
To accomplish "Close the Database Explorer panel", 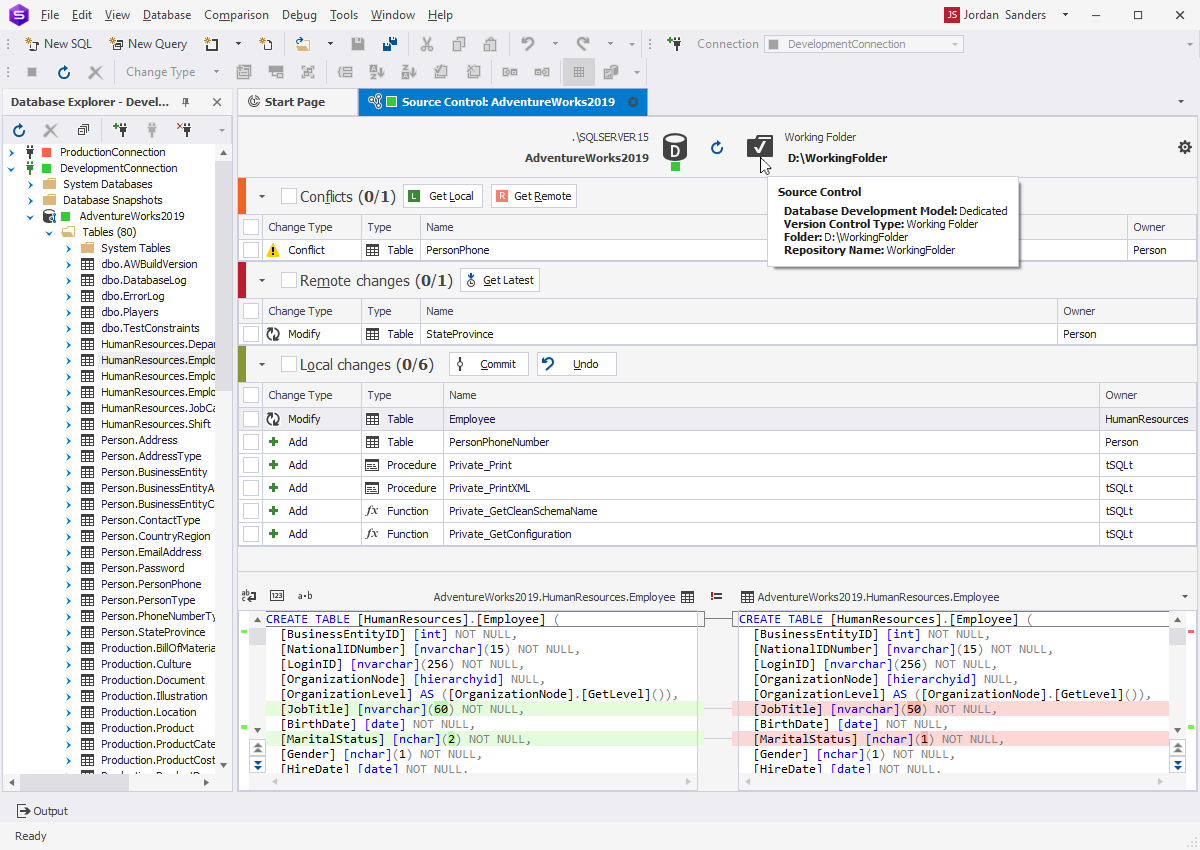I will point(217,102).
